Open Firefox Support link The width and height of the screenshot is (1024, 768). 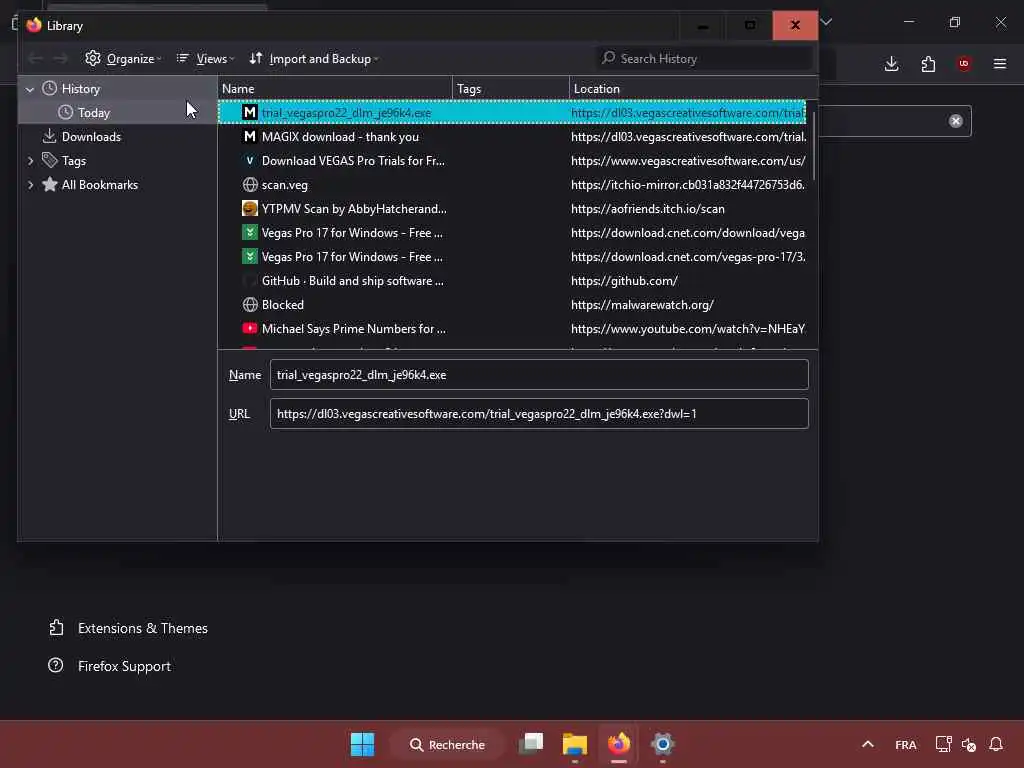coord(110,666)
